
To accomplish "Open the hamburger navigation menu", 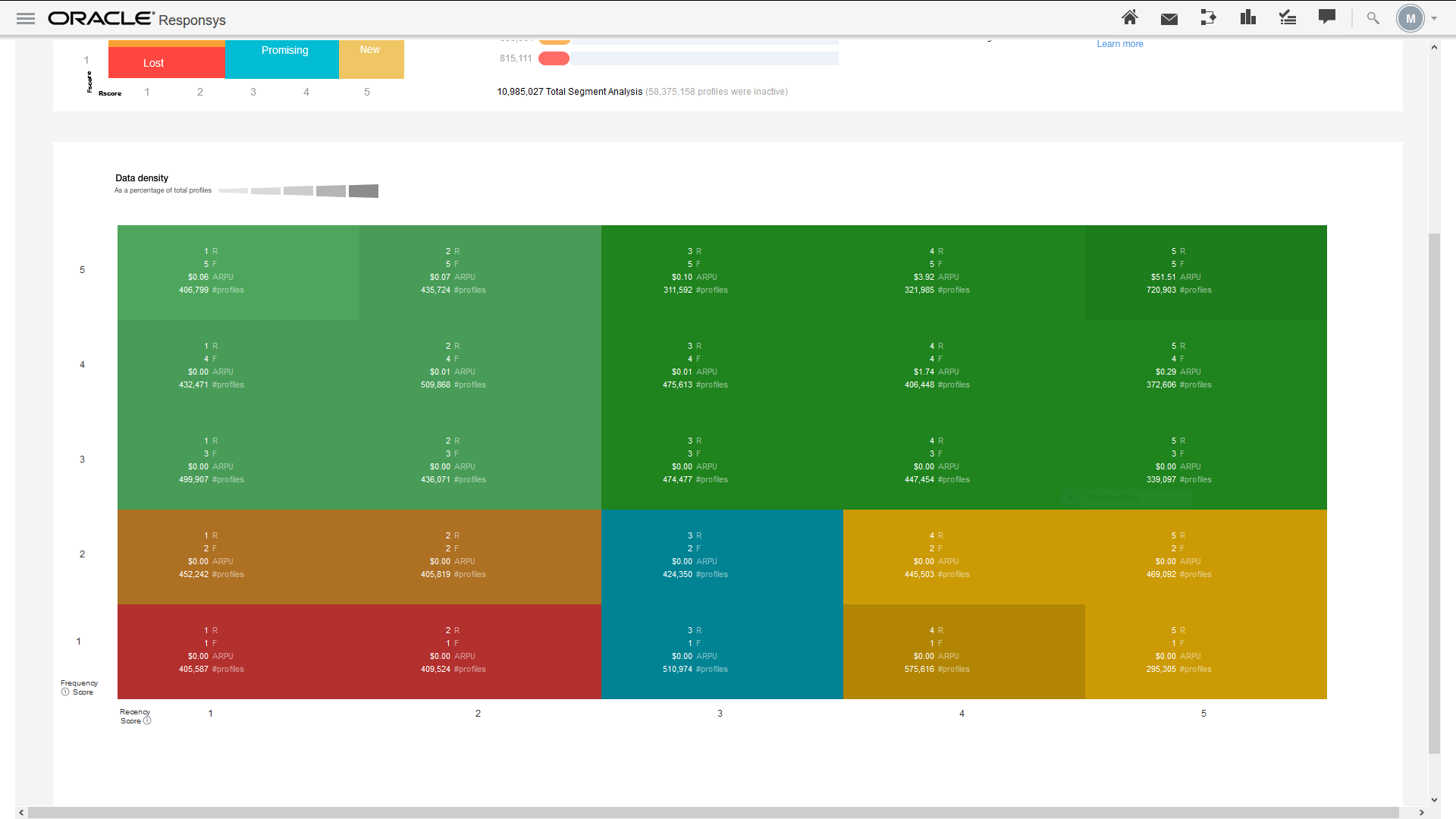I will 26,18.
